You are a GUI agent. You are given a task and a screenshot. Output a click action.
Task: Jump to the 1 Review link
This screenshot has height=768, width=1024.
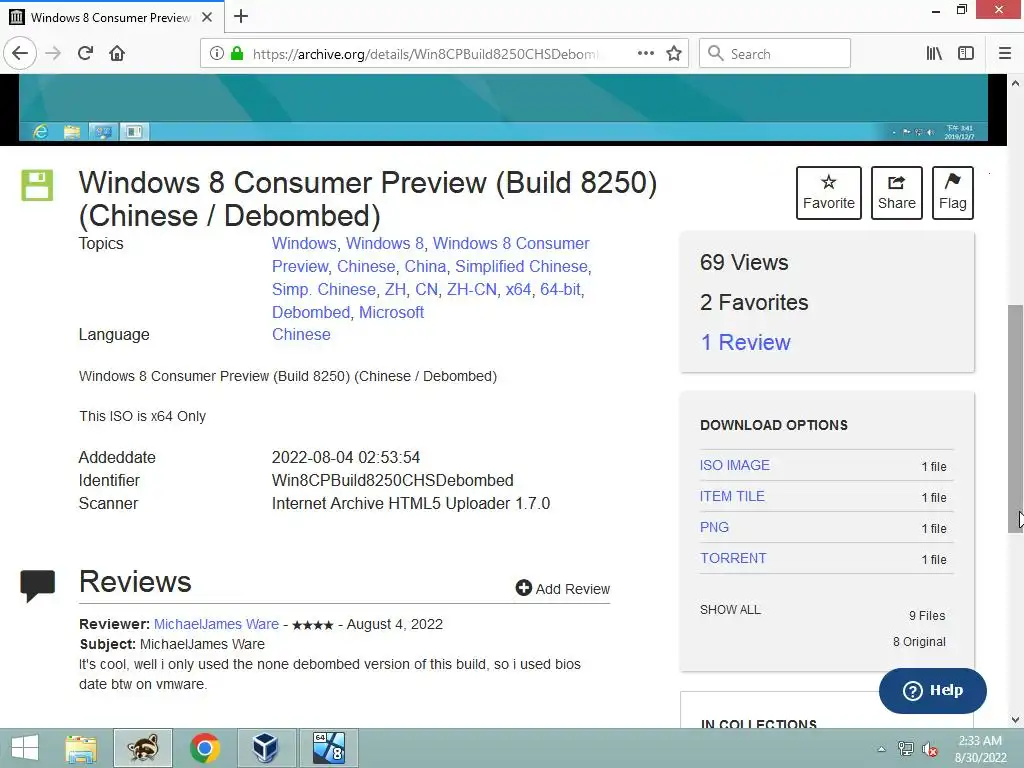745,342
